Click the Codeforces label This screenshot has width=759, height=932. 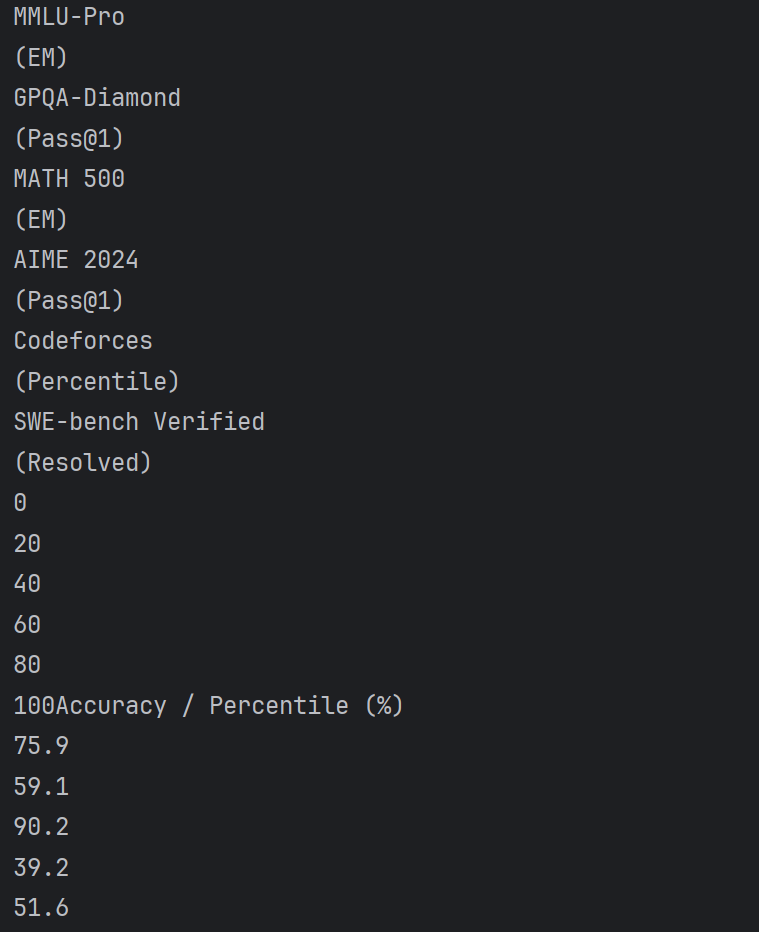(83, 341)
